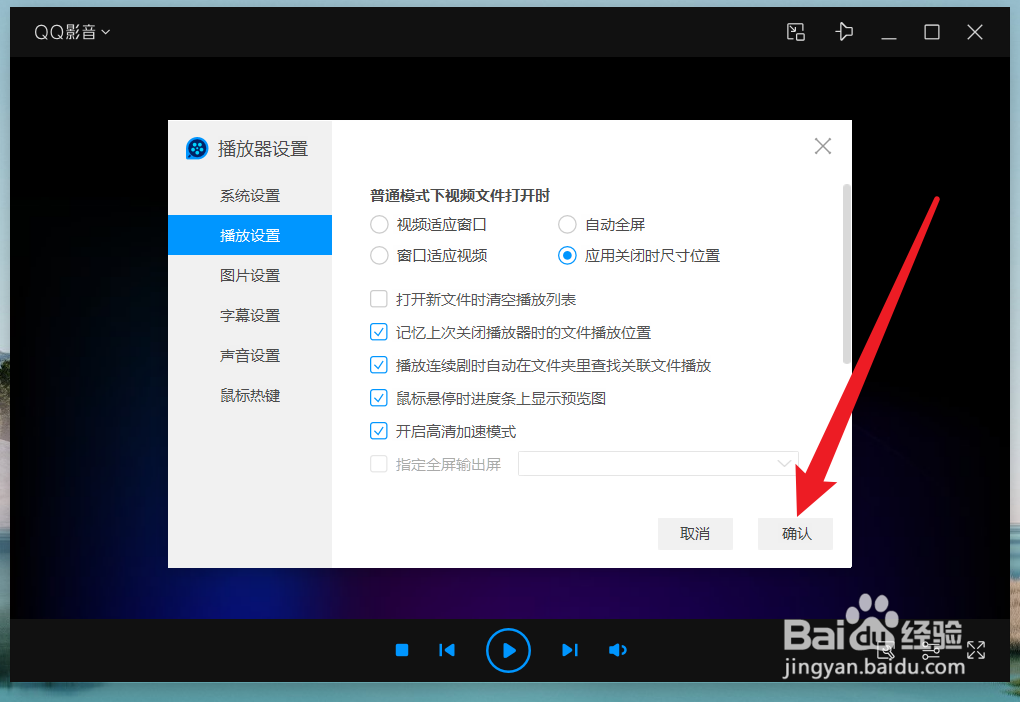Show the 鼠标热键 section
1020x702 pixels.
pos(250,396)
